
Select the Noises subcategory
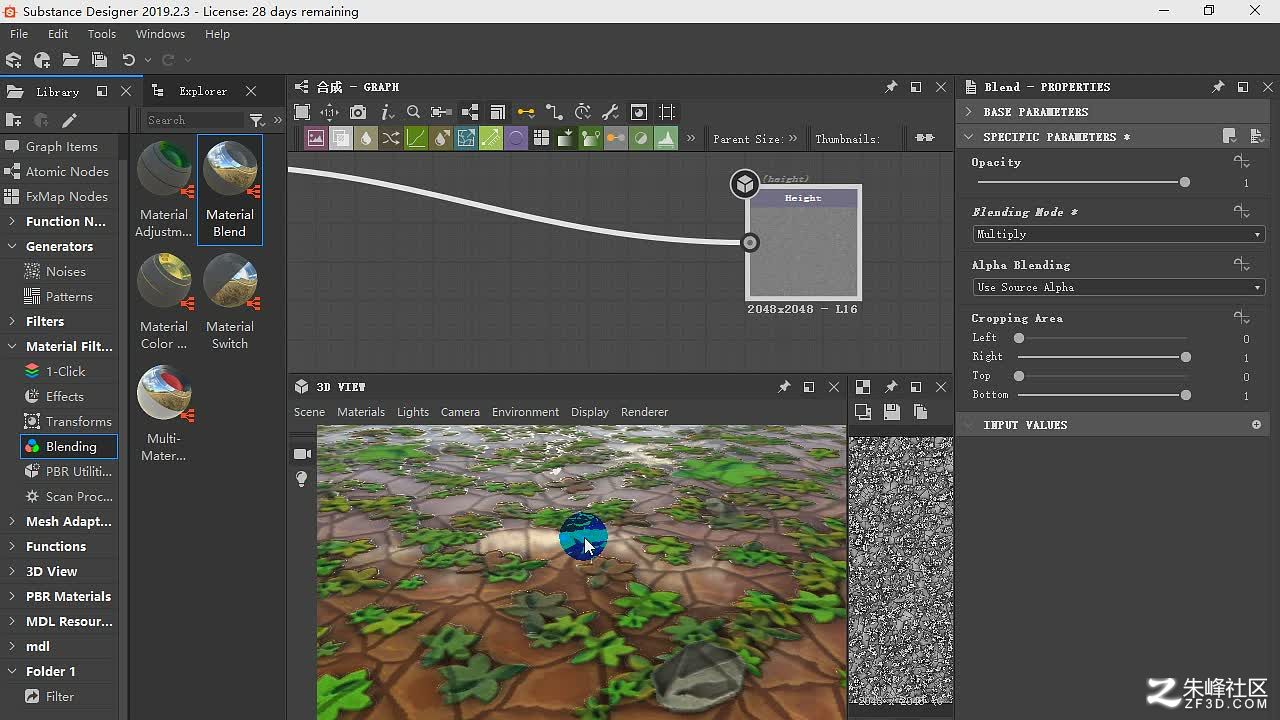(x=66, y=271)
